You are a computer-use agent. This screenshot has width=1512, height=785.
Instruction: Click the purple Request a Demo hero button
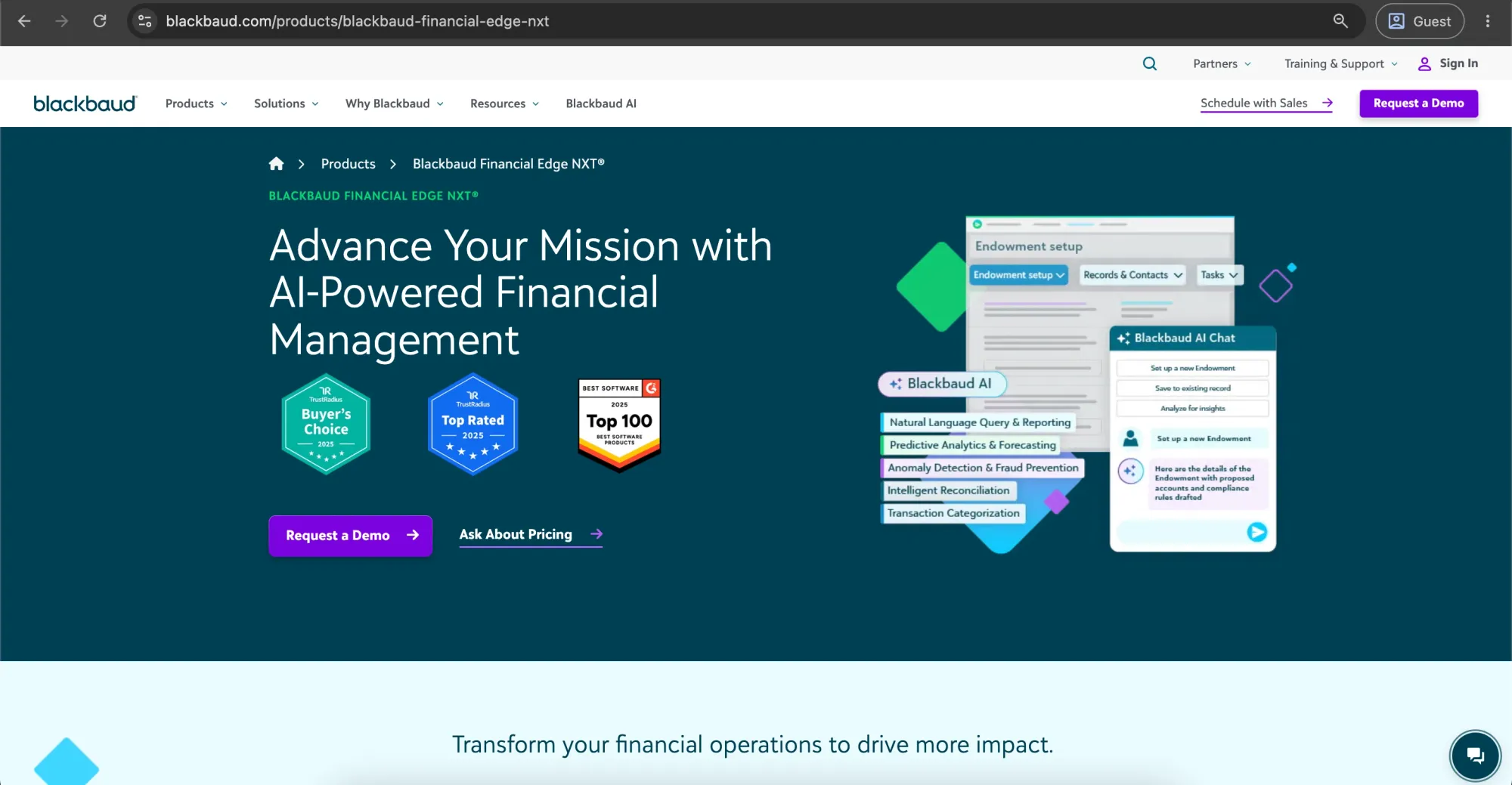pos(351,536)
